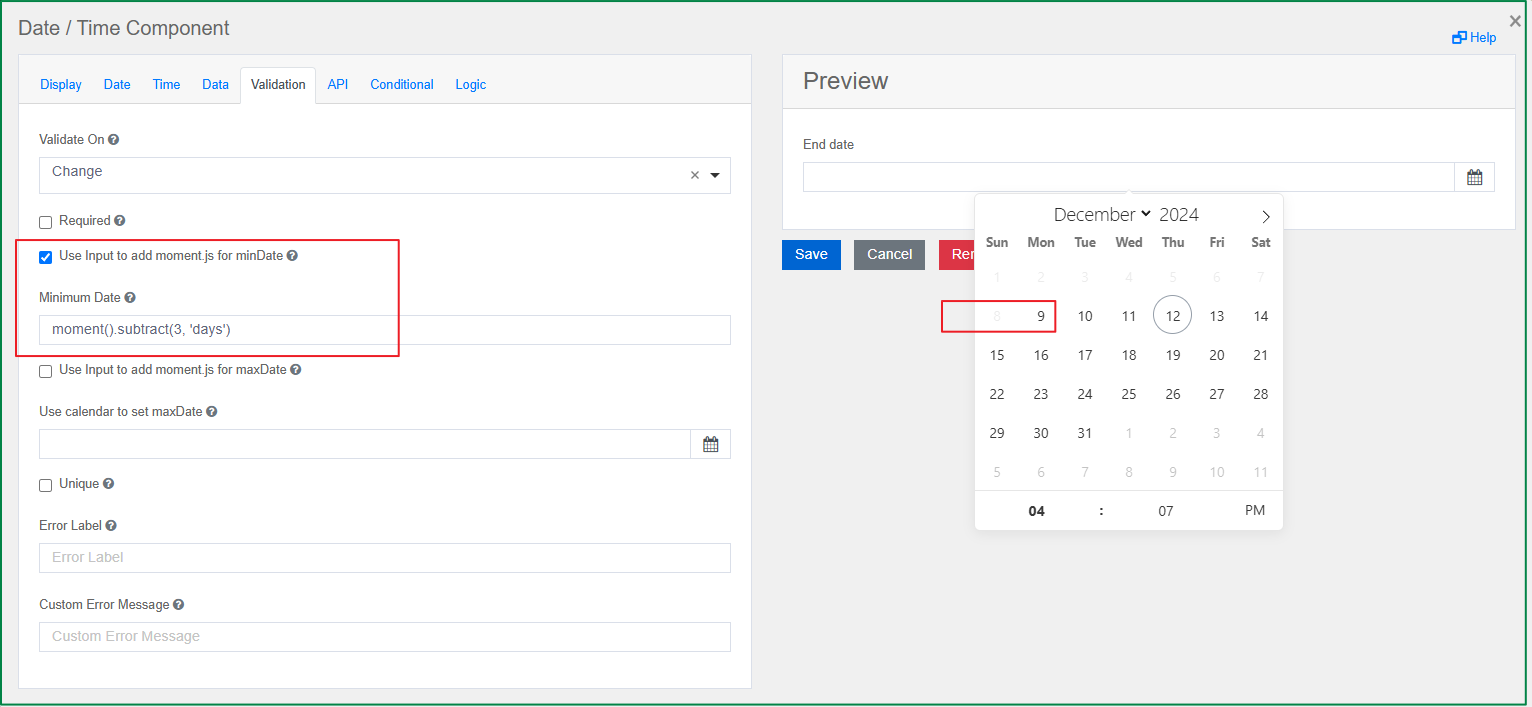
Task: Select December 30 in calendar
Action: (1041, 433)
